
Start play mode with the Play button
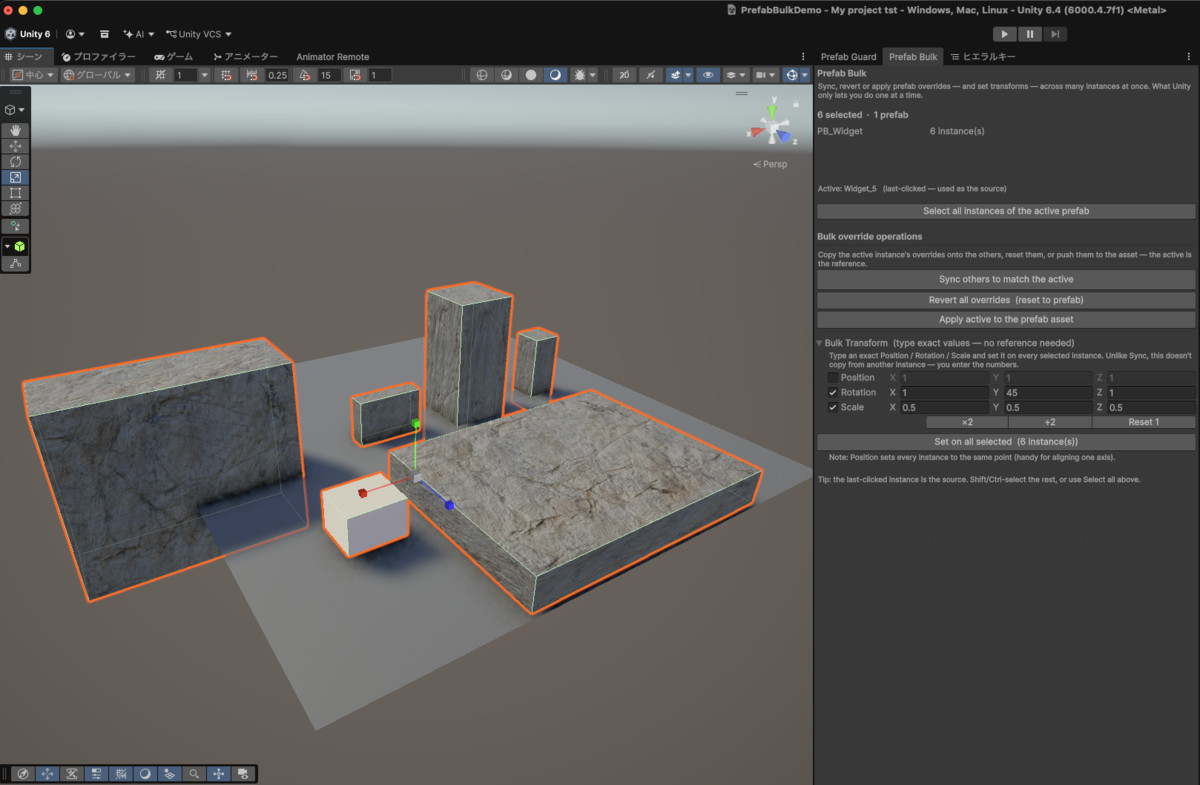pos(1004,34)
